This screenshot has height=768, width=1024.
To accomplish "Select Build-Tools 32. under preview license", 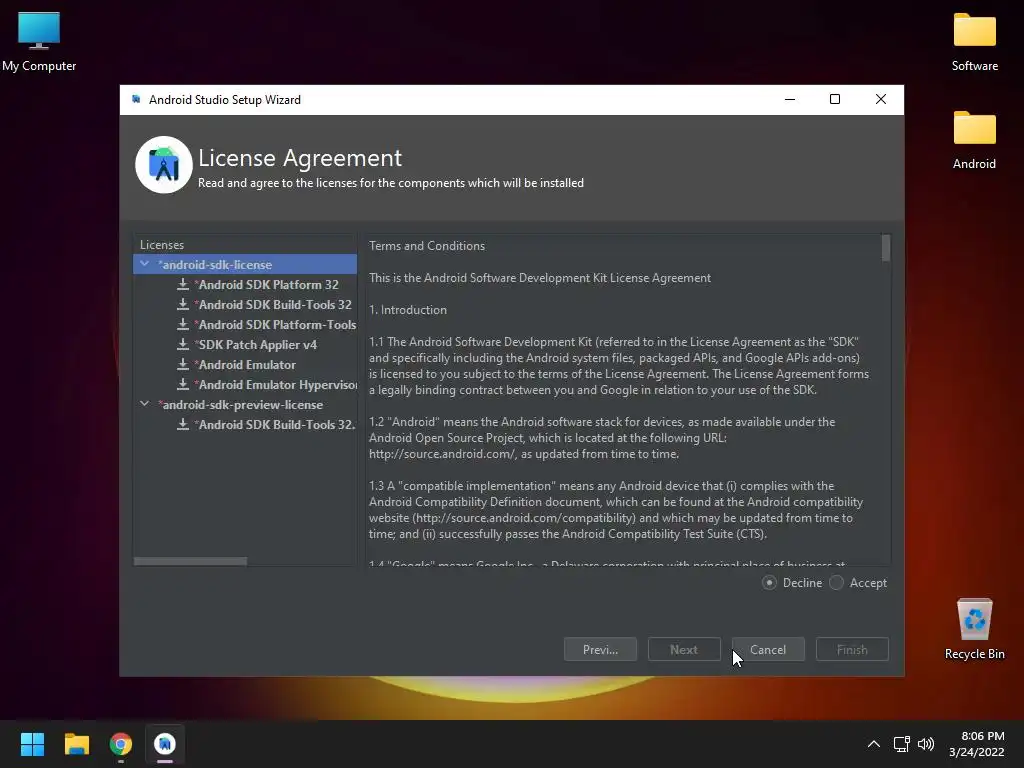I will [275, 424].
